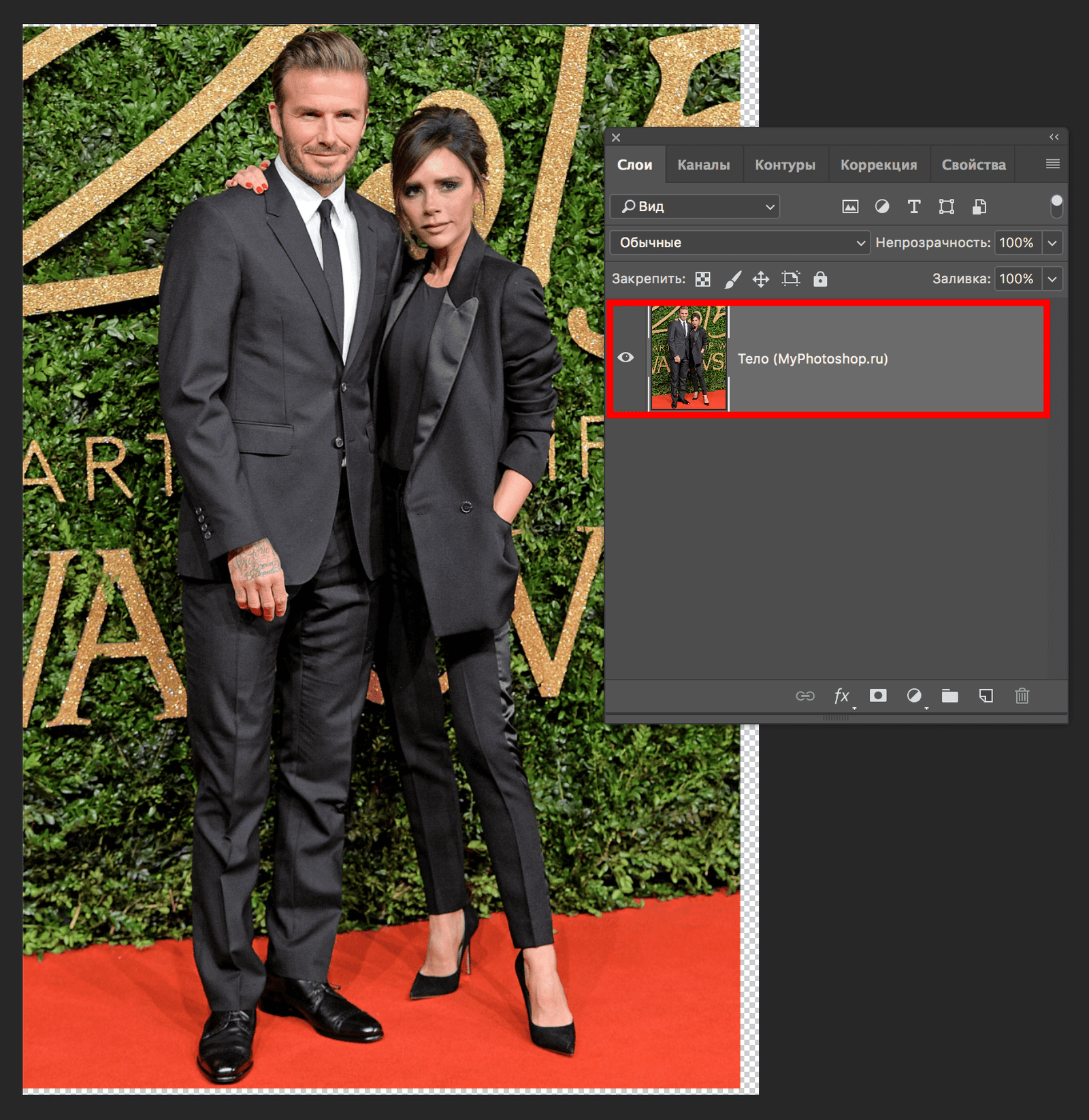Enable lock transparent pixels

click(x=702, y=278)
